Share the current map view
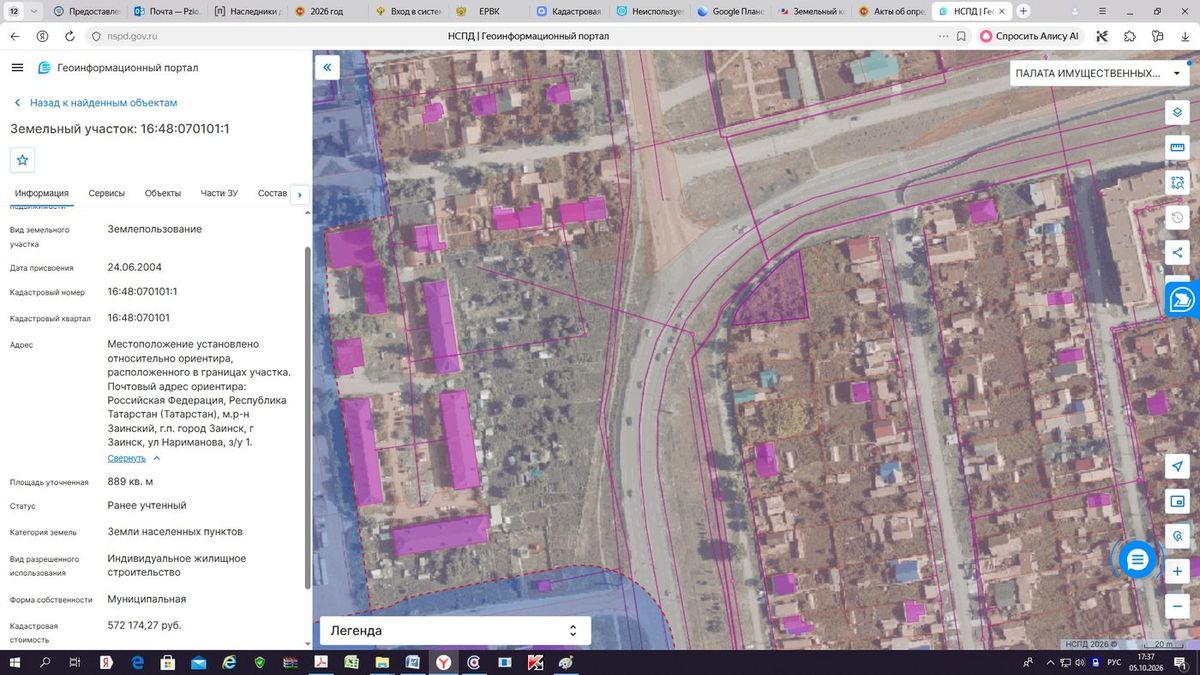The height and width of the screenshot is (675, 1200). (1177, 252)
